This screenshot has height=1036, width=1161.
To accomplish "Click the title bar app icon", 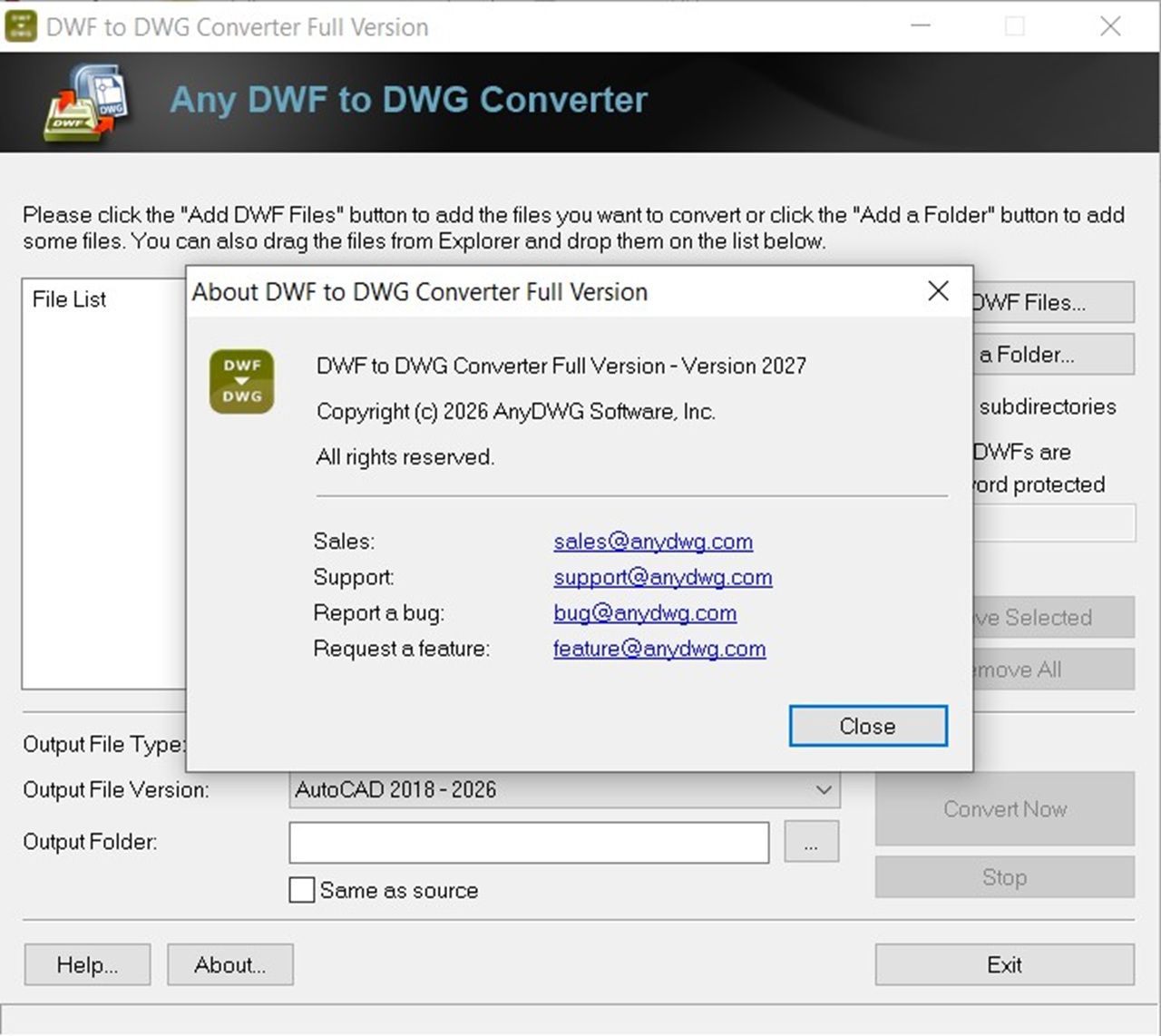I will pyautogui.click(x=21, y=26).
